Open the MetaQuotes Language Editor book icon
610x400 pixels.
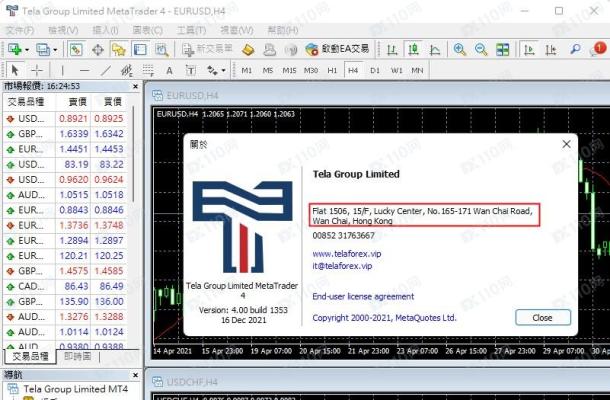[x=248, y=49]
